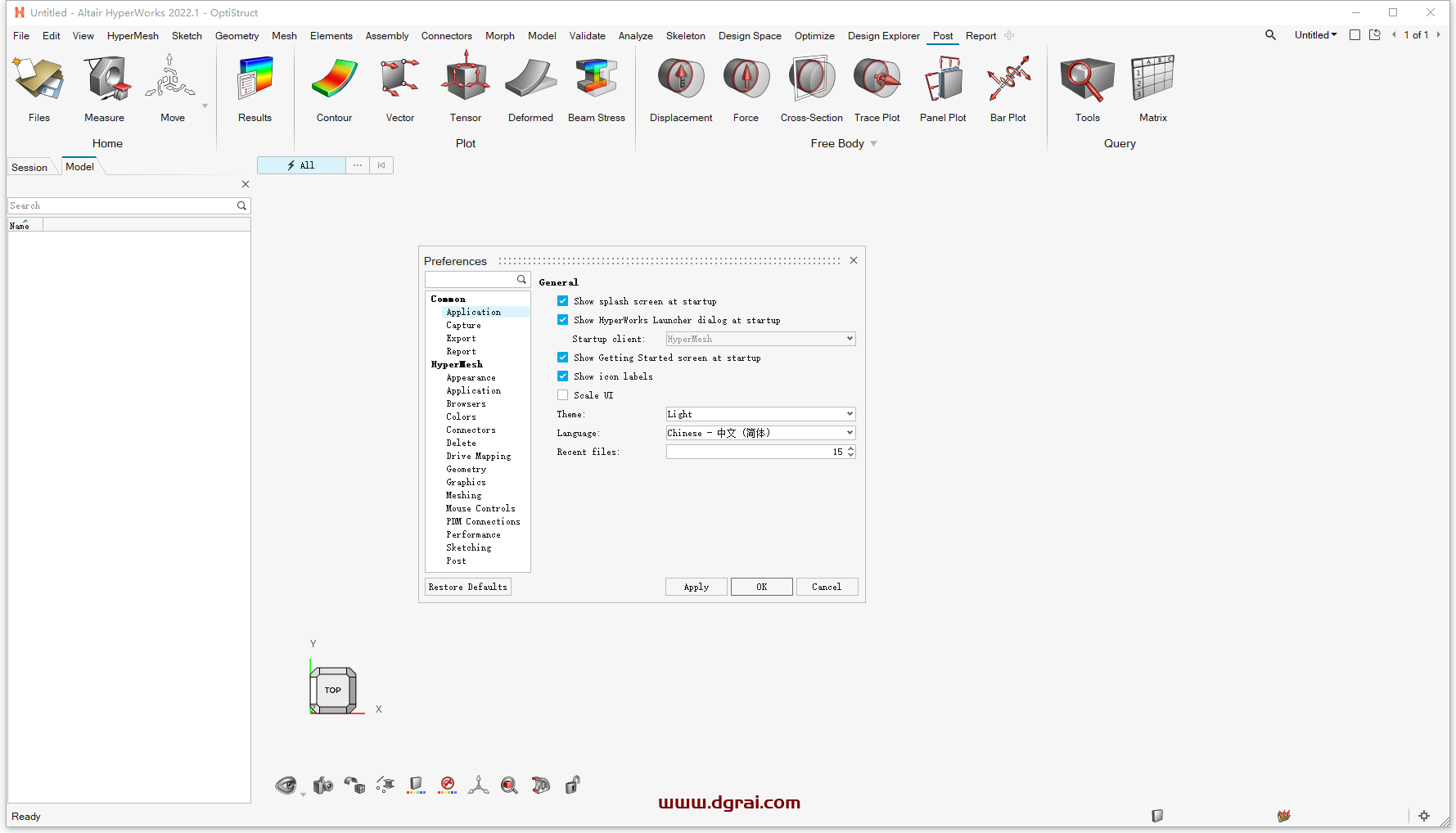The width and height of the screenshot is (1456, 833).
Task: Click the open padlock icon
Action: tap(572, 786)
